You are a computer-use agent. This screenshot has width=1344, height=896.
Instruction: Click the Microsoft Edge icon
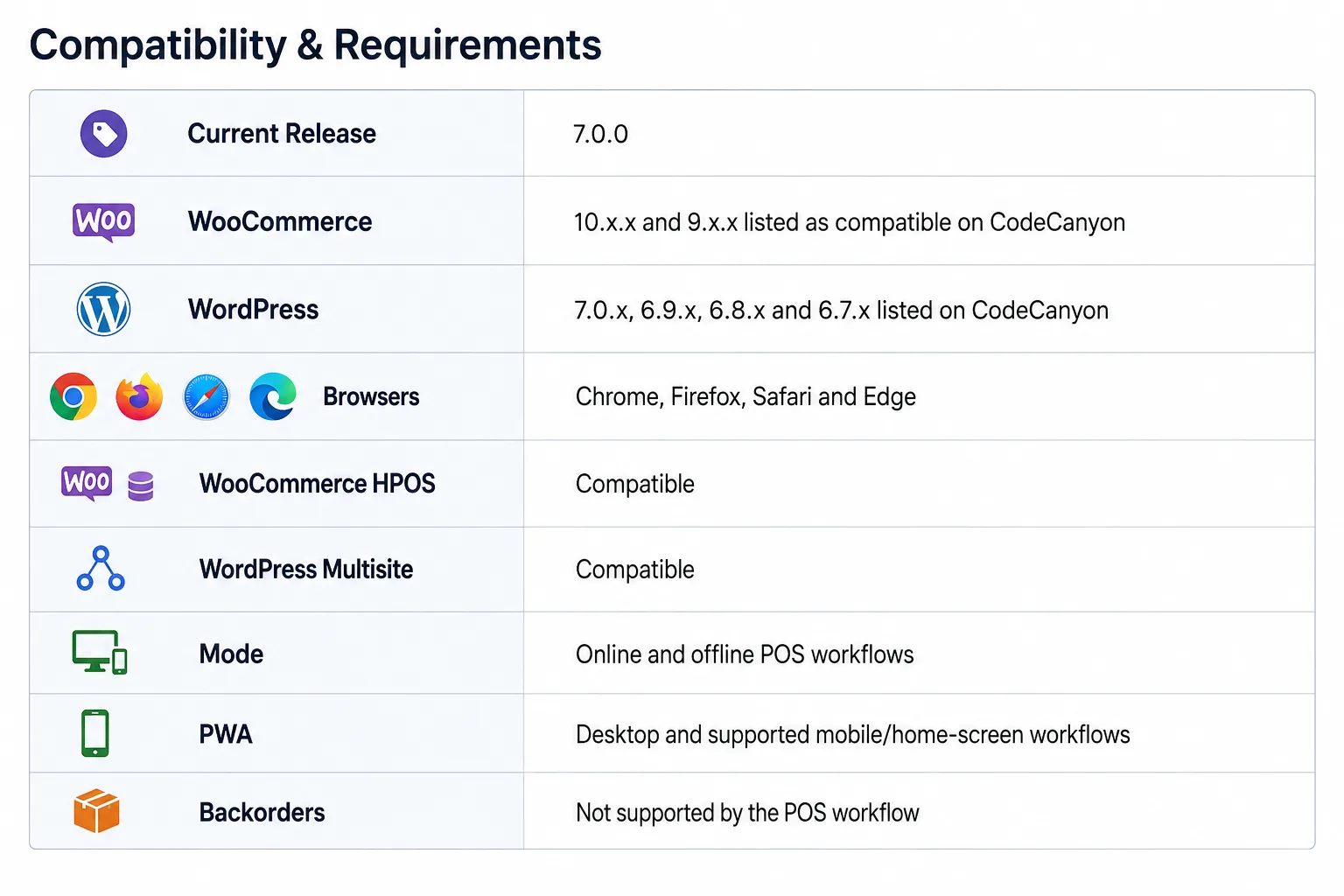pyautogui.click(x=273, y=396)
